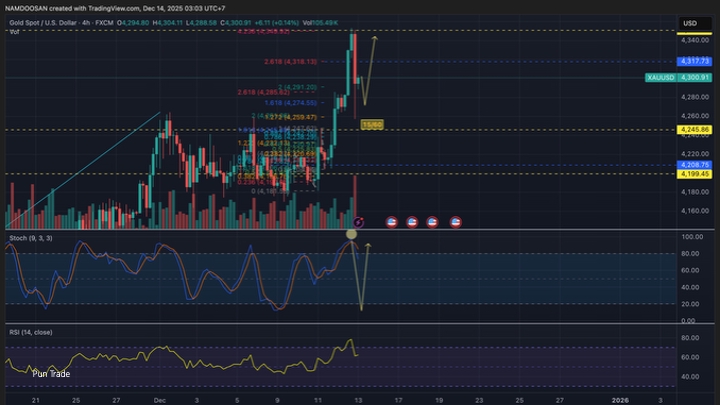Screen dimensions: 720x405
Task: Select the Pun Trade text in RSI pane
Action: coord(50,374)
